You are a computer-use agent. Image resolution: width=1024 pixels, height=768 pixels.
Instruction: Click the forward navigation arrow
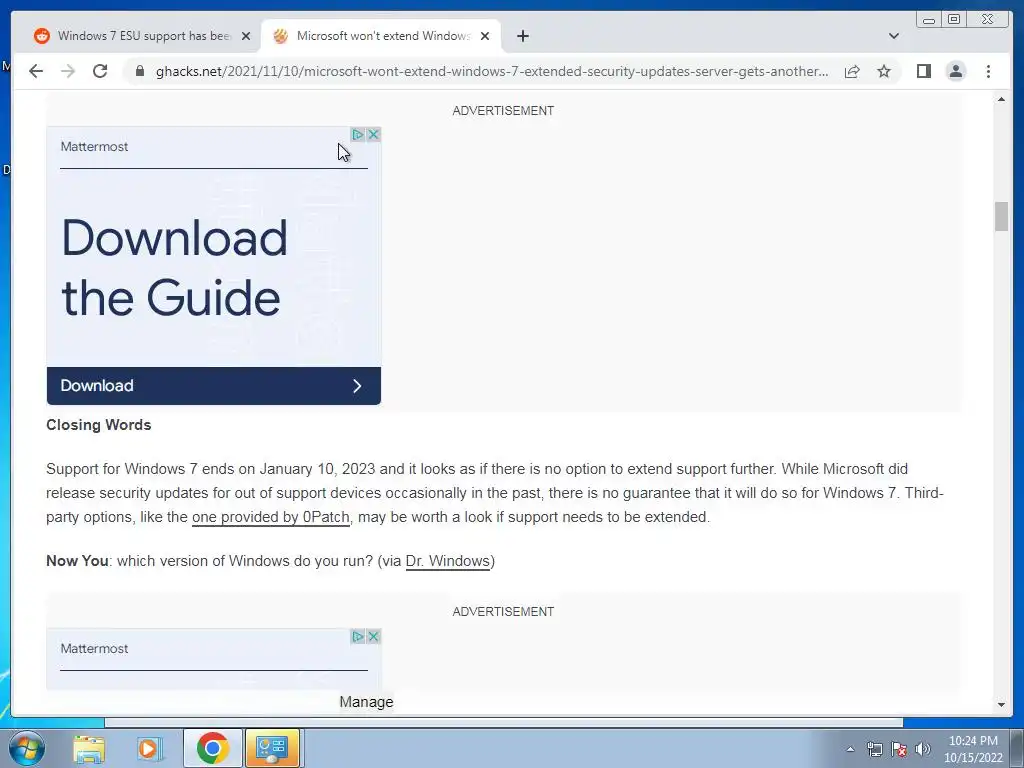(68, 71)
